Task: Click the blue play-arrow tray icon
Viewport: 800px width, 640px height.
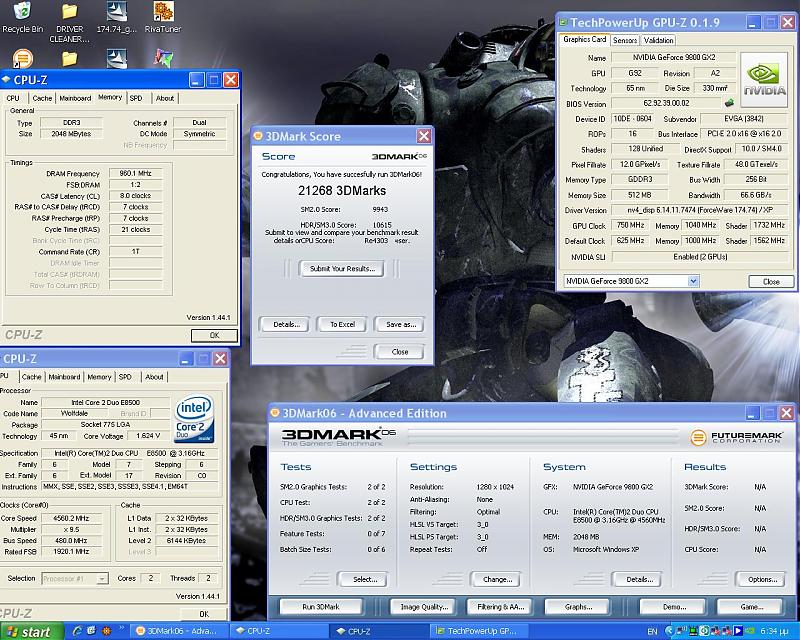Action: 738,631
